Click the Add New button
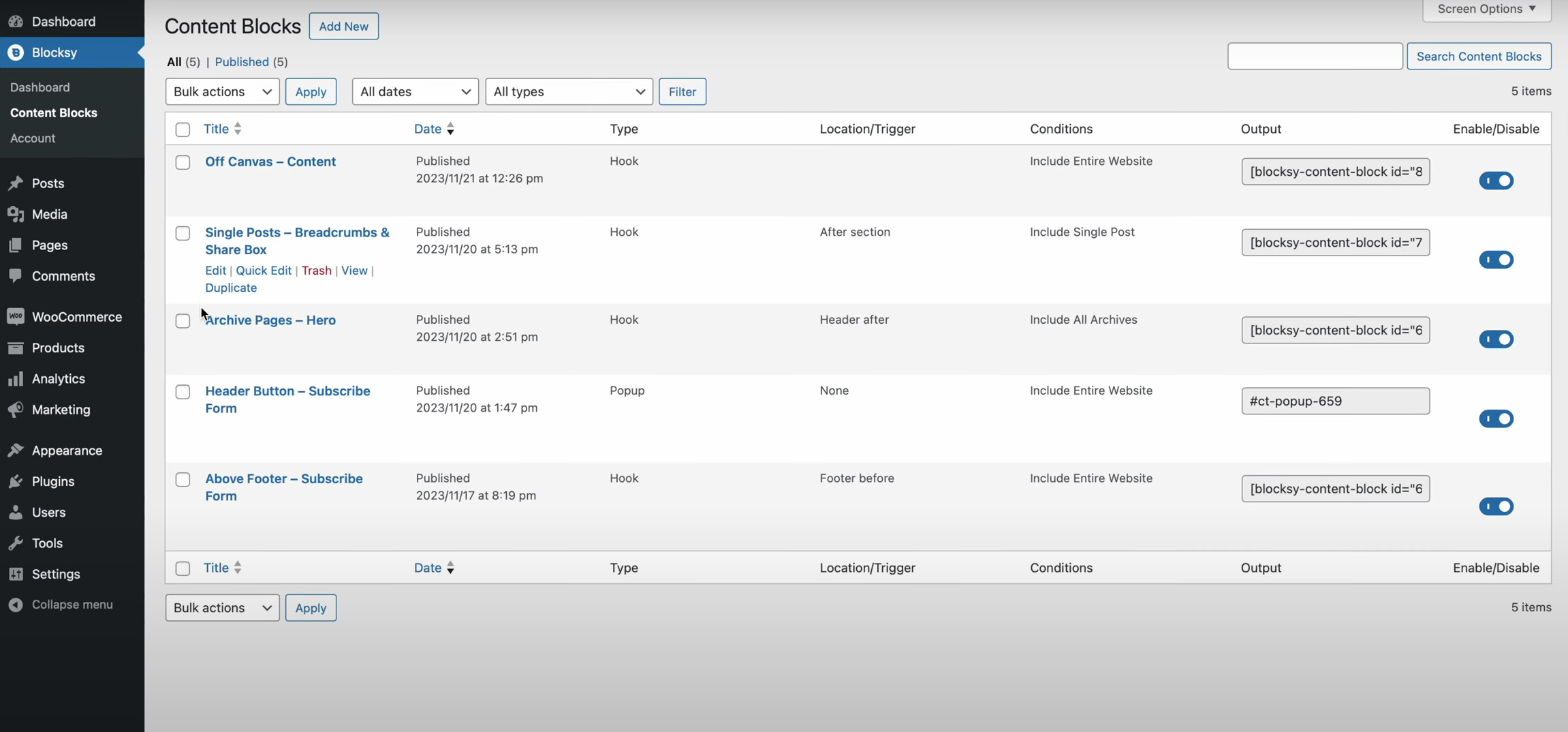Image resolution: width=1568 pixels, height=732 pixels. (343, 27)
